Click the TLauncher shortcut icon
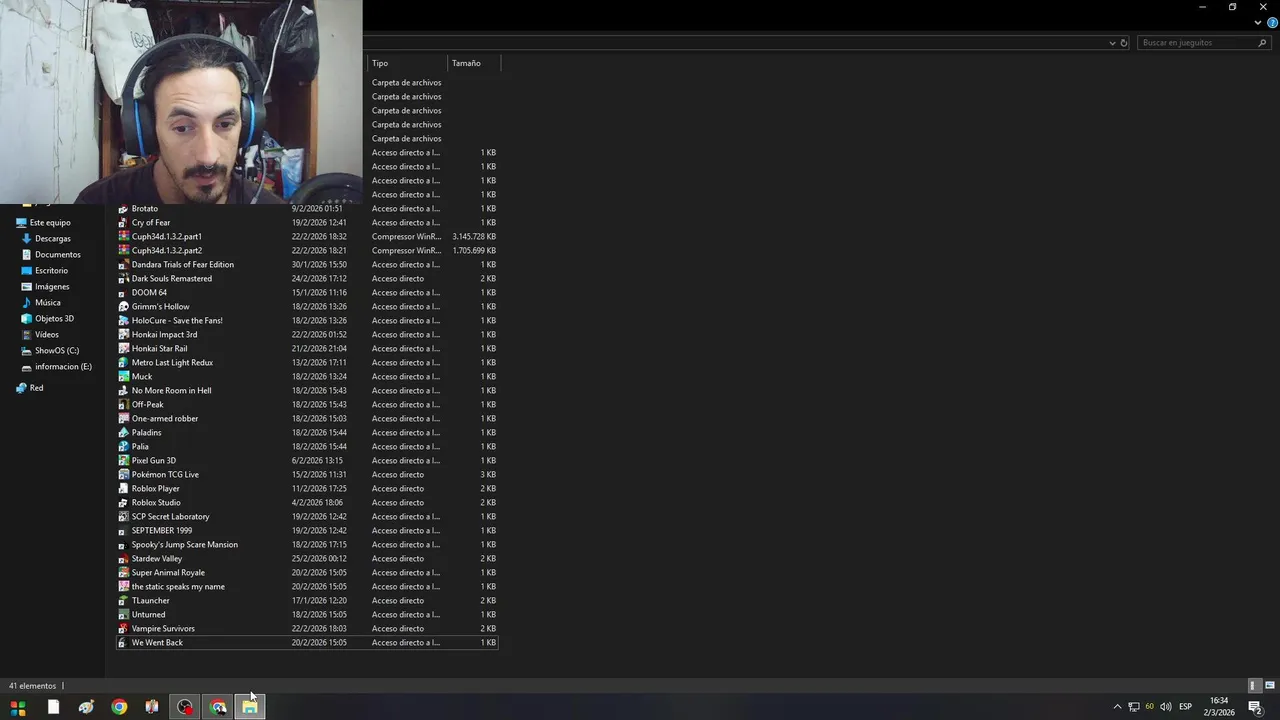 pos(123,601)
